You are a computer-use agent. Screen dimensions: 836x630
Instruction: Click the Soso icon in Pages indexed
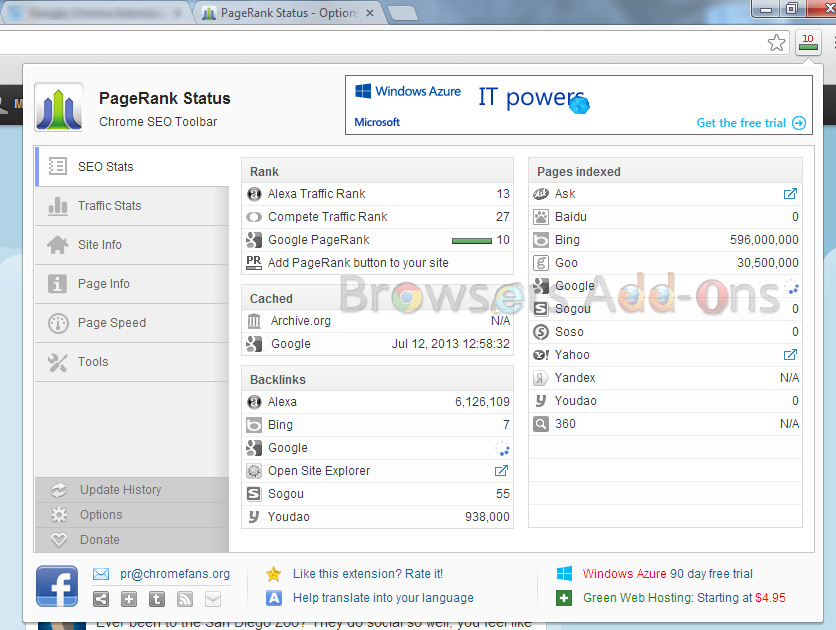click(541, 332)
